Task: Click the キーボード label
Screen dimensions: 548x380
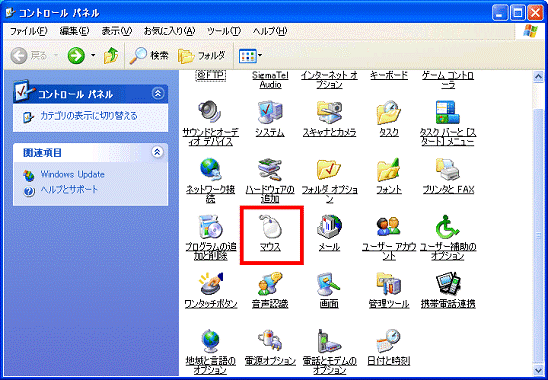Action: pos(389,76)
